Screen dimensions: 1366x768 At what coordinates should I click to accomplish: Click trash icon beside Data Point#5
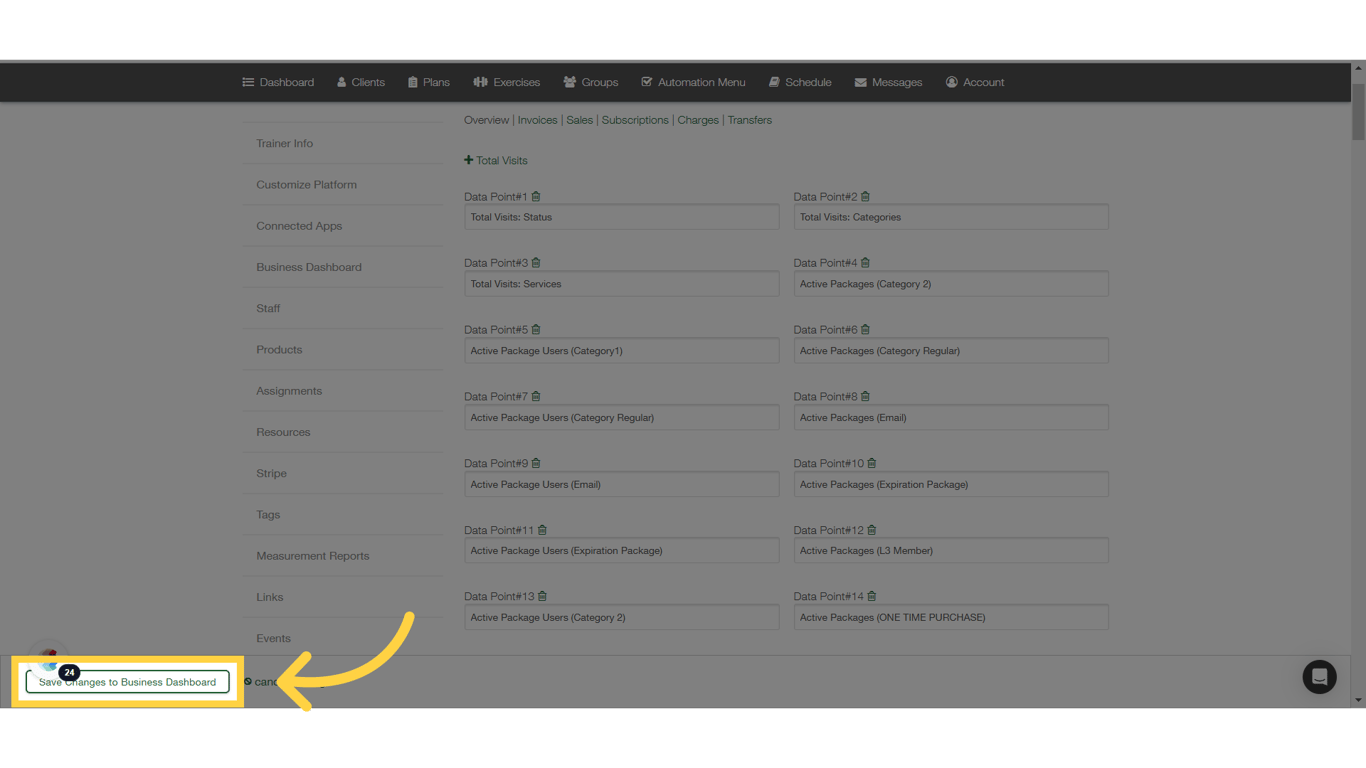point(536,330)
